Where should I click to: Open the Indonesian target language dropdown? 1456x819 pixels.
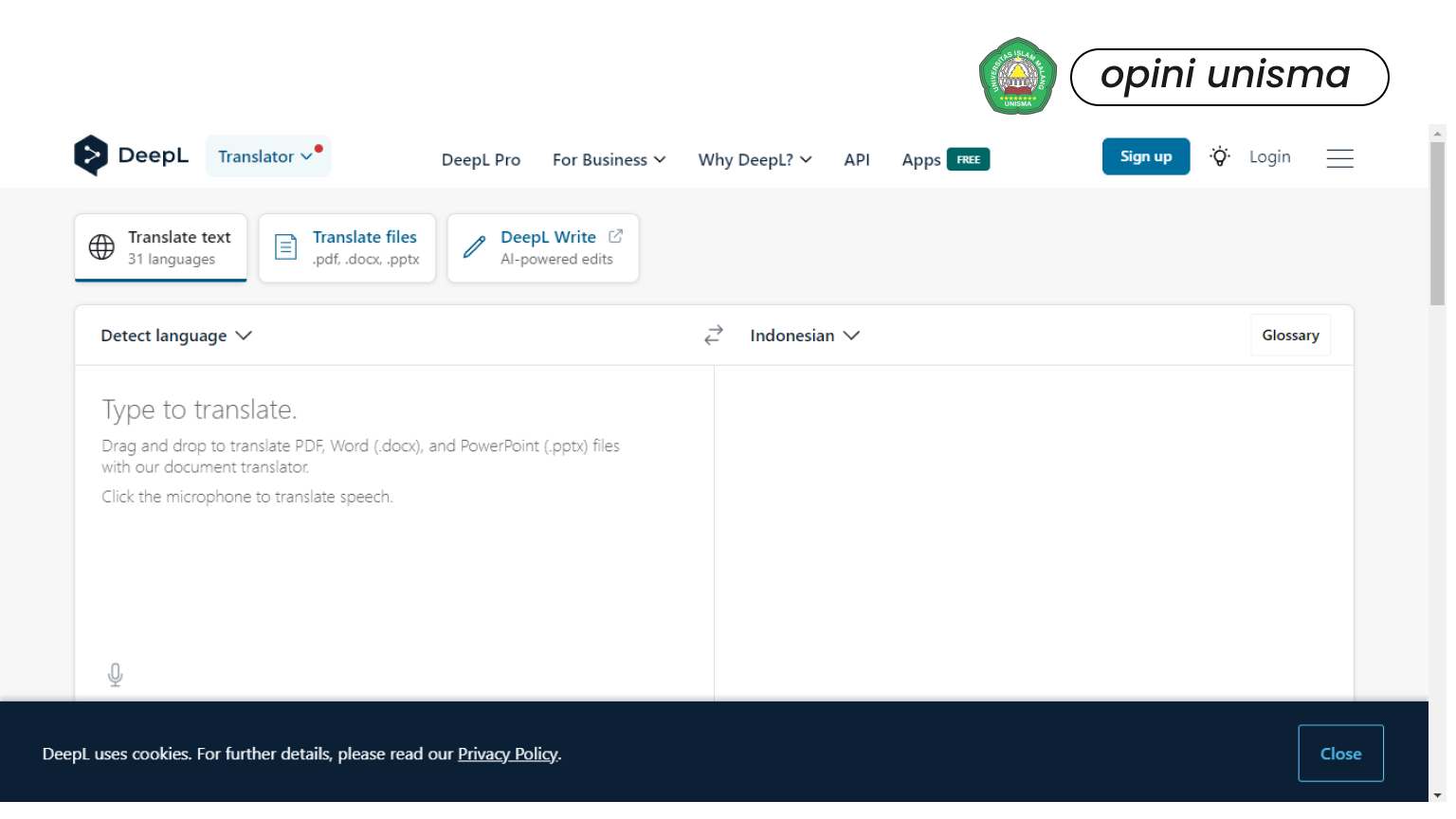(805, 336)
